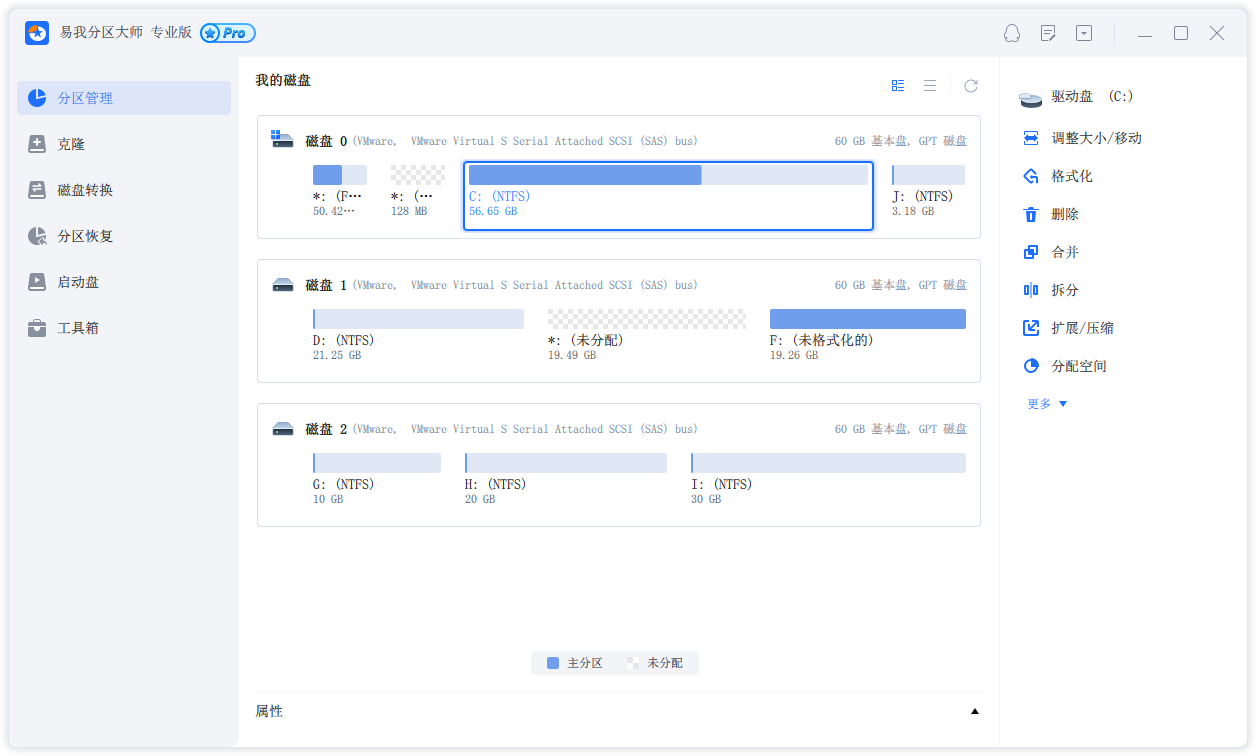Click the Allocate Space (分配空间) icon
The image size is (1256, 756).
pos(1031,366)
